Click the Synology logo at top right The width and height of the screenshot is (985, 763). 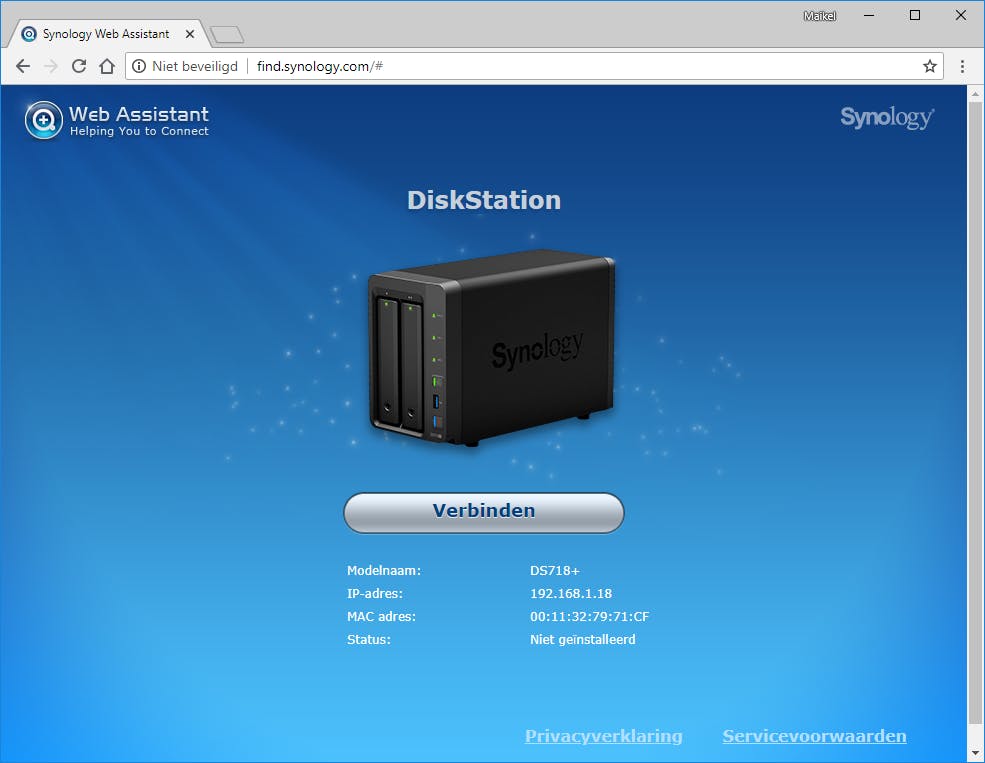click(x=887, y=117)
